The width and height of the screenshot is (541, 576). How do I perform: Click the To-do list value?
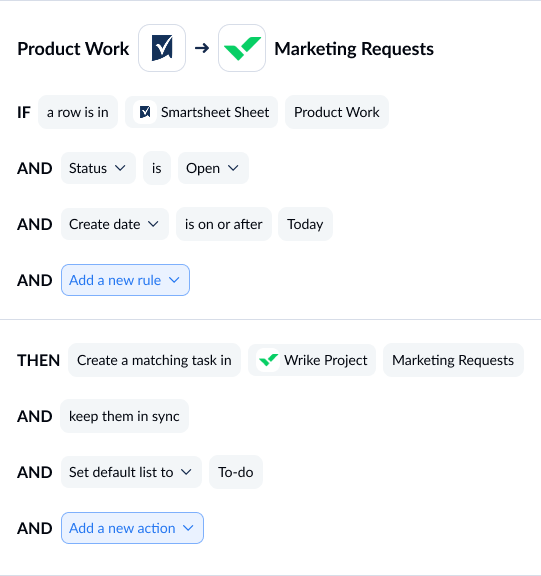point(236,472)
